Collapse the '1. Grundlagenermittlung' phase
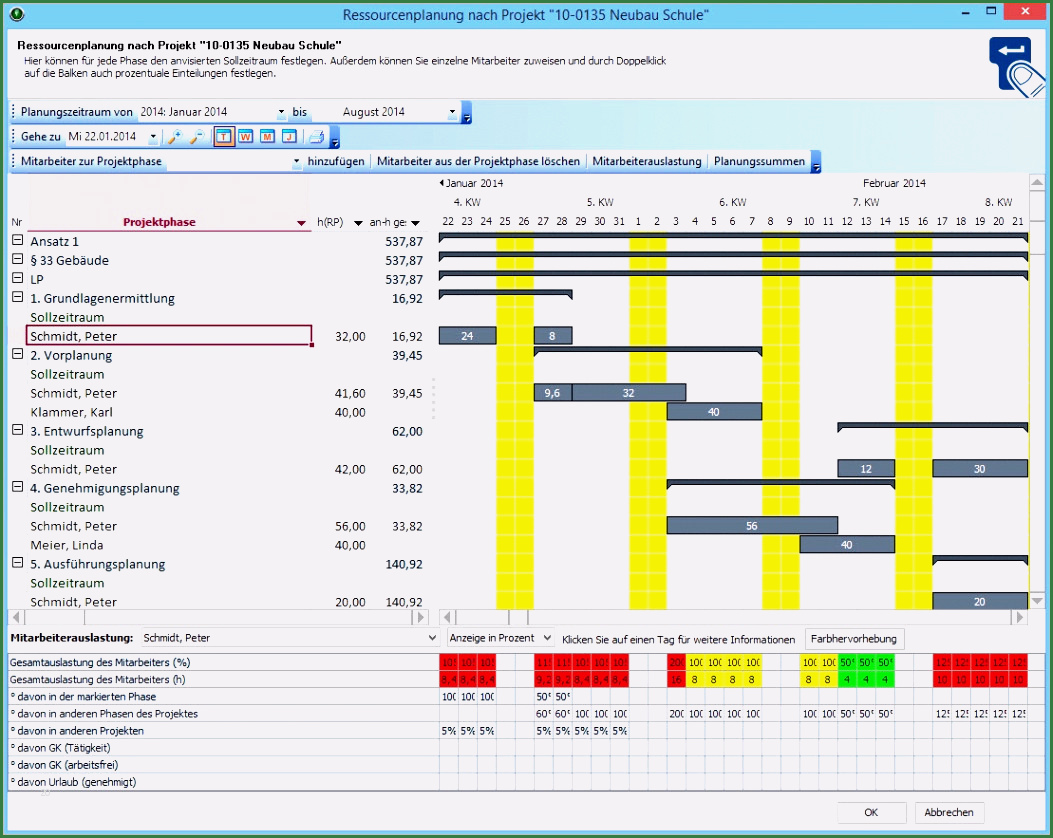 coord(17,298)
